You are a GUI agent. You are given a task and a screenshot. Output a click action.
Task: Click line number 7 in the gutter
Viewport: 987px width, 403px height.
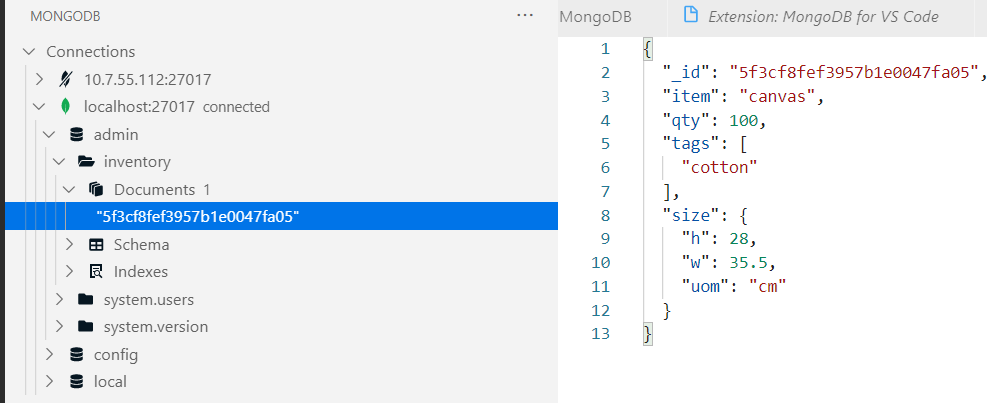click(605, 191)
